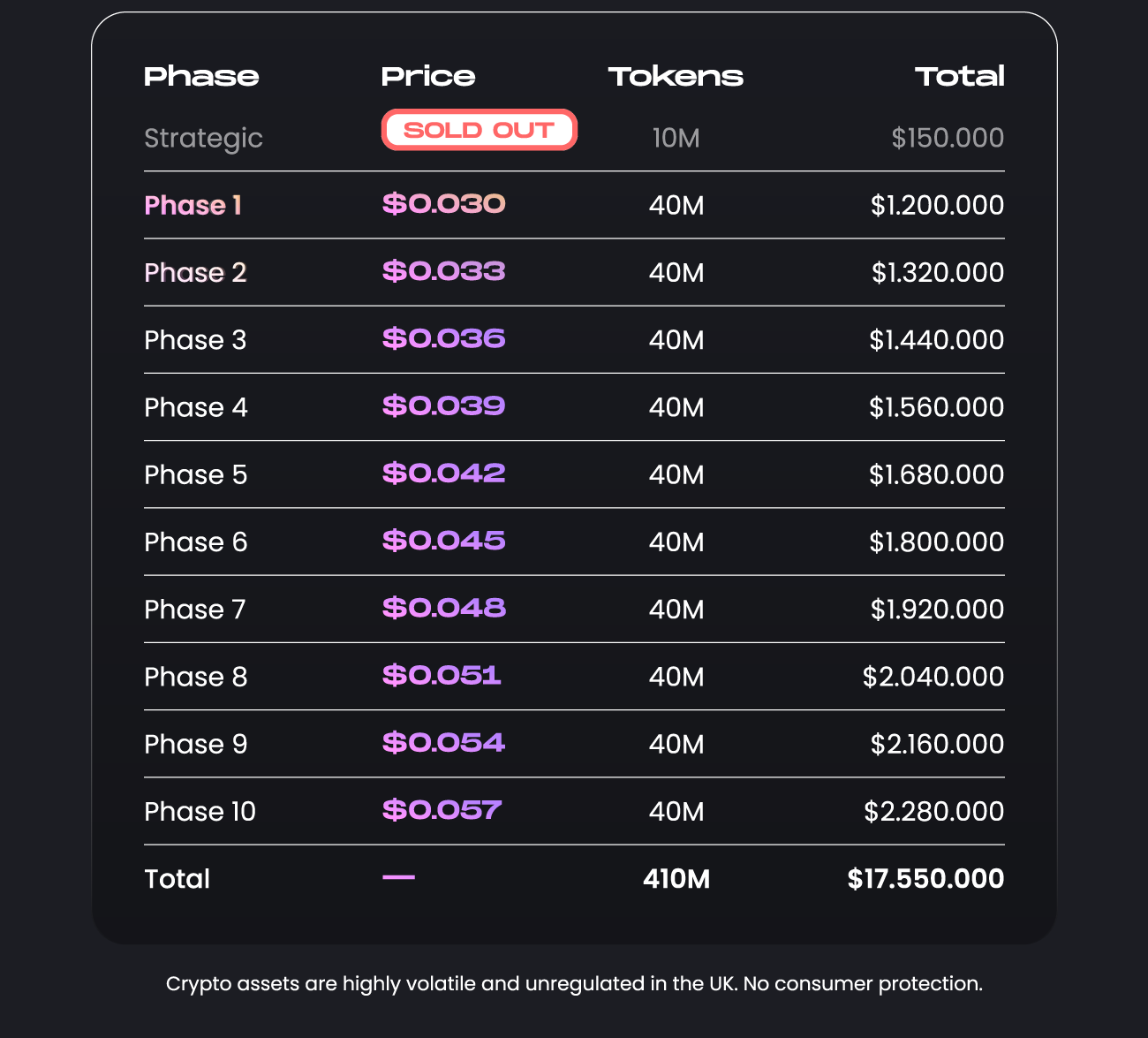Select the Phase 10 row label
The width and height of the screenshot is (1148, 1038).
(200, 812)
